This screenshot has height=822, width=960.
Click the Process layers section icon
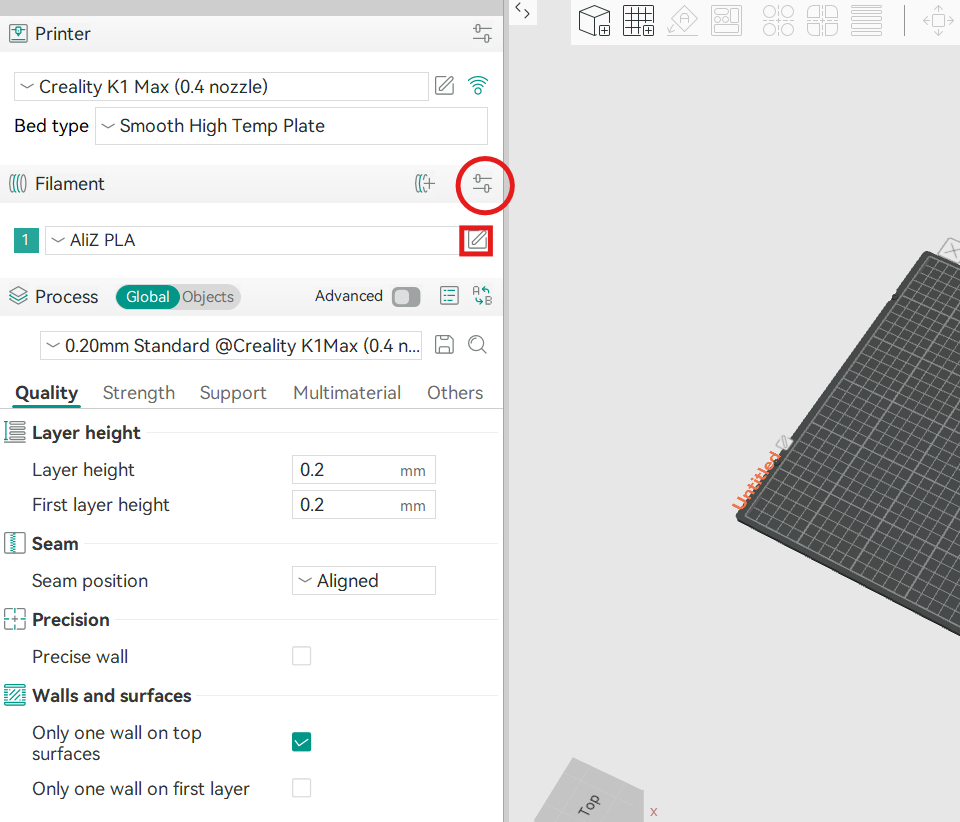click(x=18, y=296)
